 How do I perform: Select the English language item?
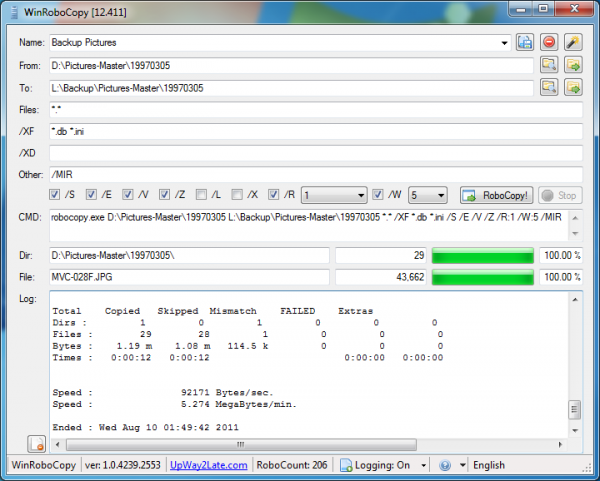(489, 465)
